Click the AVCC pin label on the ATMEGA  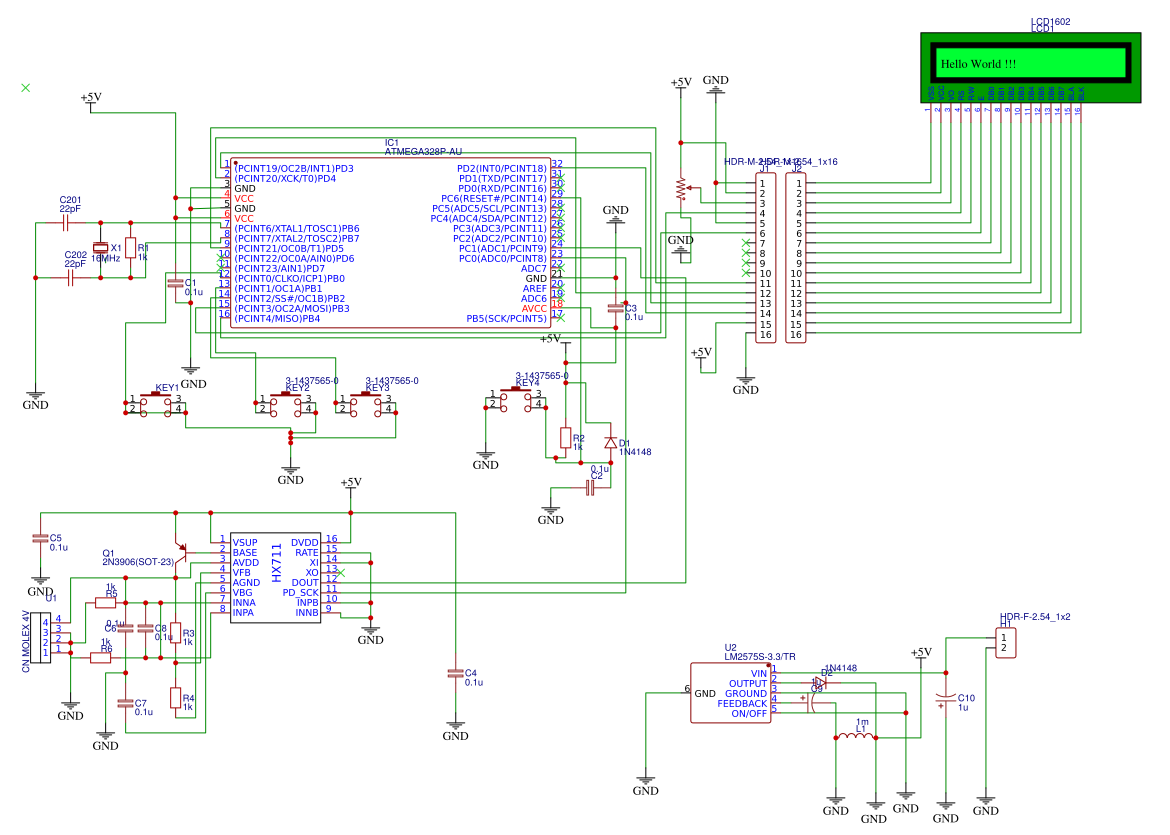pyautogui.click(x=534, y=308)
